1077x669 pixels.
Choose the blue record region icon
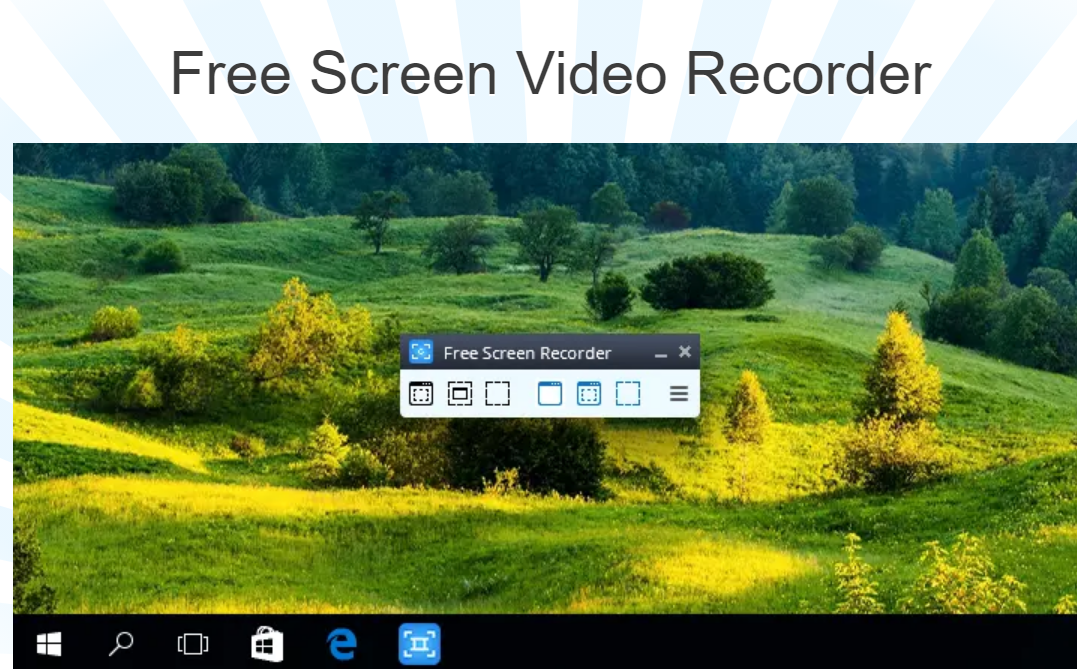[628, 394]
